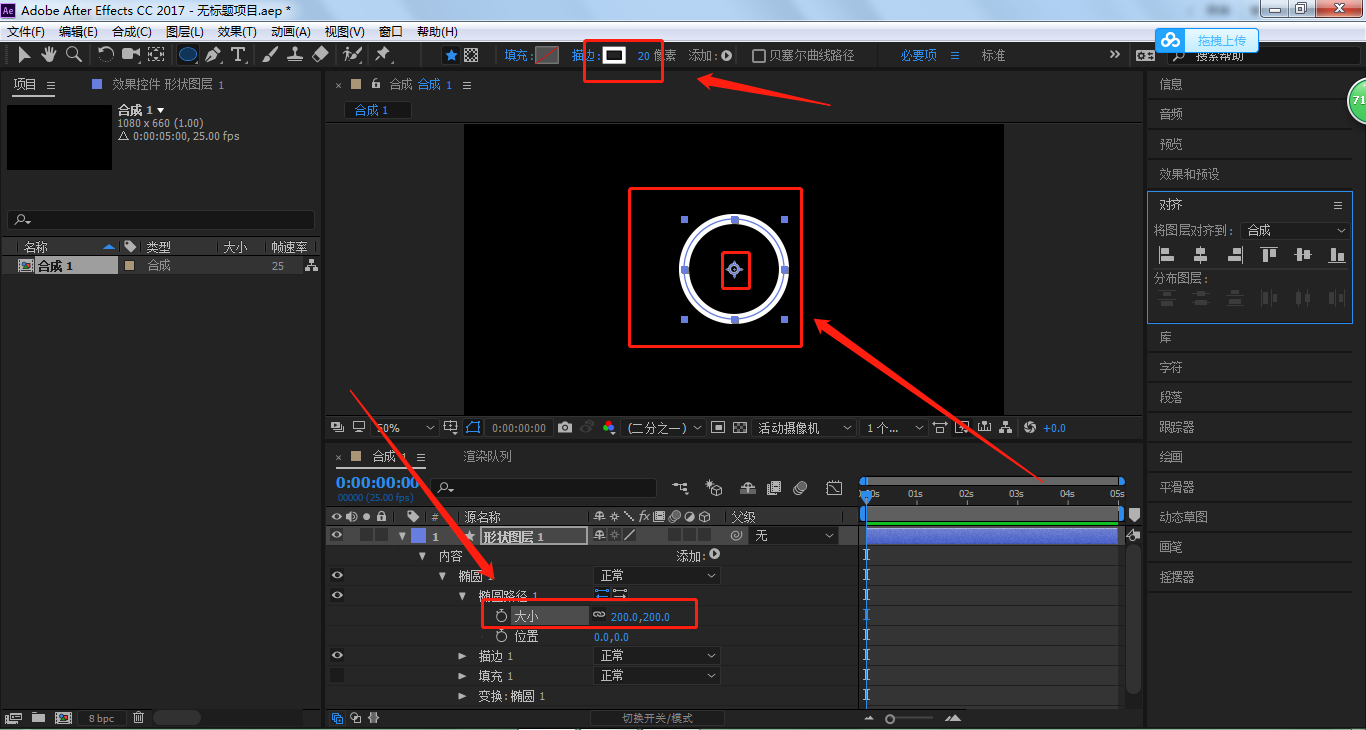Expand the 描边 1 property group
This screenshot has height=730, width=1366.
pyautogui.click(x=462, y=656)
